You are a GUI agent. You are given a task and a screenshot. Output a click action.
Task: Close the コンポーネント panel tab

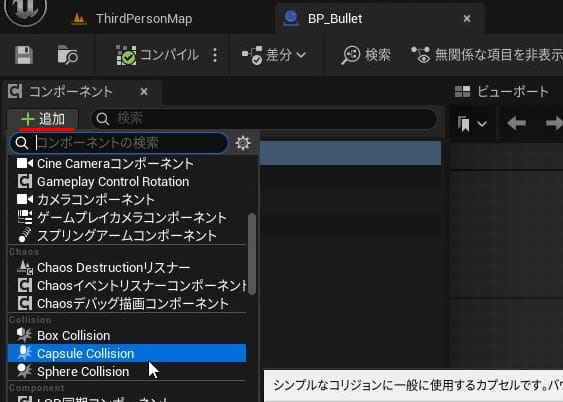pyautogui.click(x=144, y=92)
